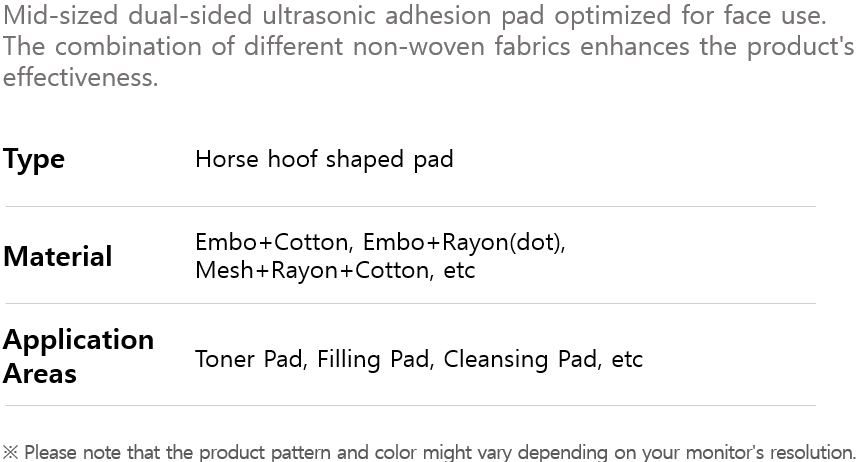Screen dimensions: 859x462
Task: Click the word "Areas" in the row label
Action: 40,374
